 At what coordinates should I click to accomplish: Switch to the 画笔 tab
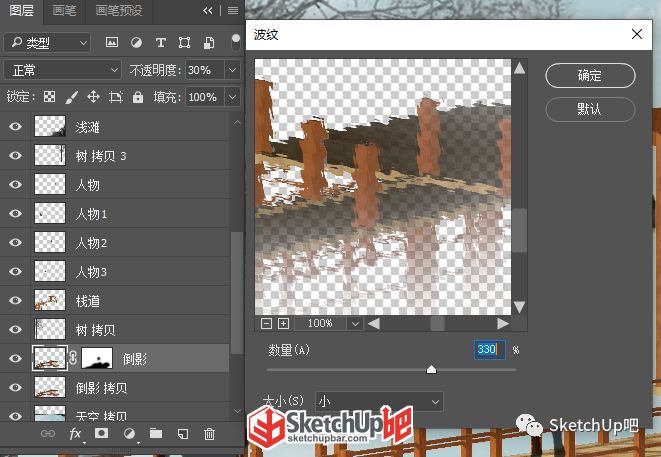coord(64,11)
